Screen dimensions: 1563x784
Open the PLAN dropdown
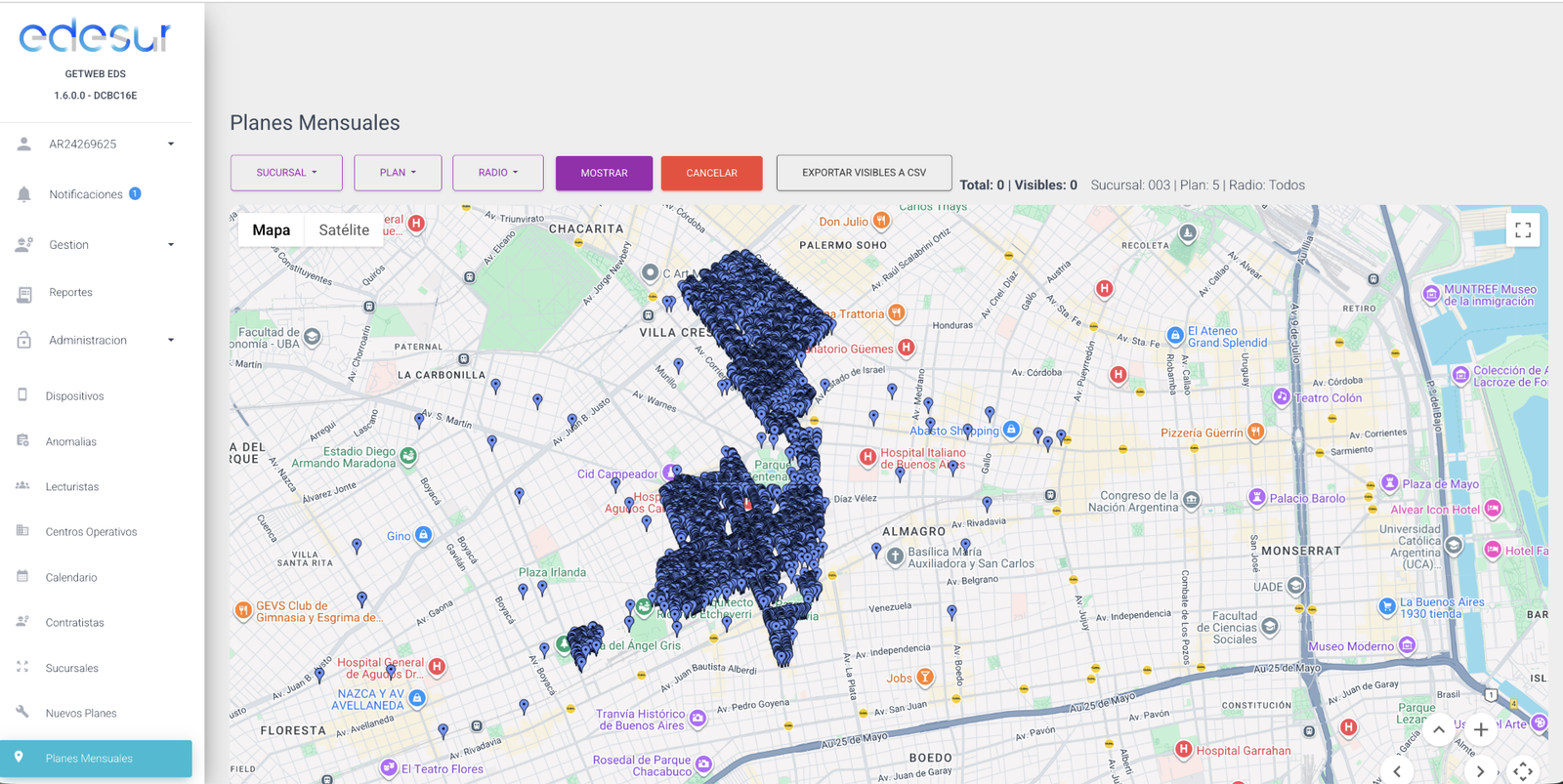click(x=398, y=173)
